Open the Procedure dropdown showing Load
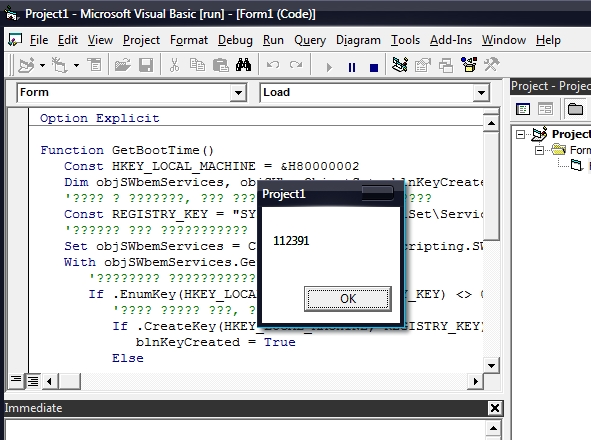This screenshot has width=591, height=440. pos(481,93)
